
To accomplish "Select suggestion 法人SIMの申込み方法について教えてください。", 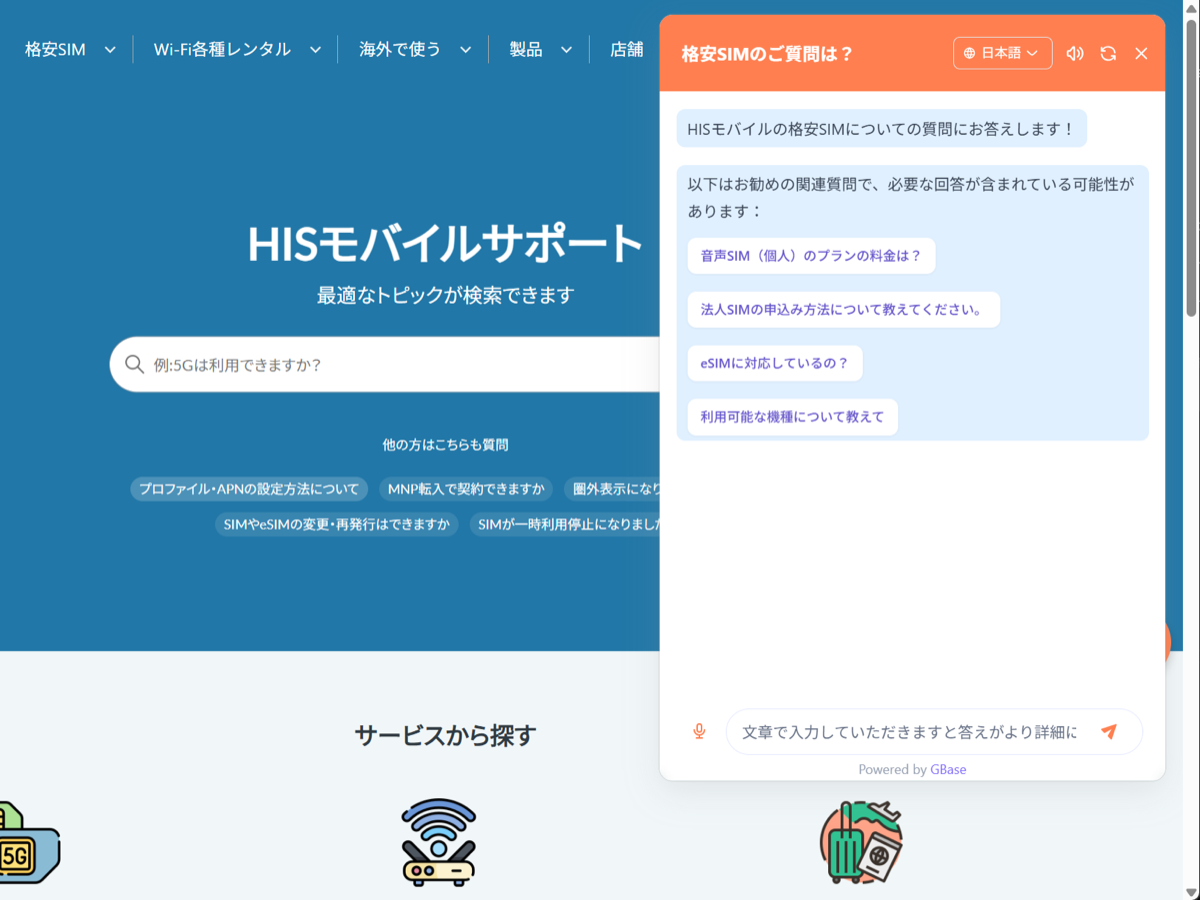I will point(843,310).
